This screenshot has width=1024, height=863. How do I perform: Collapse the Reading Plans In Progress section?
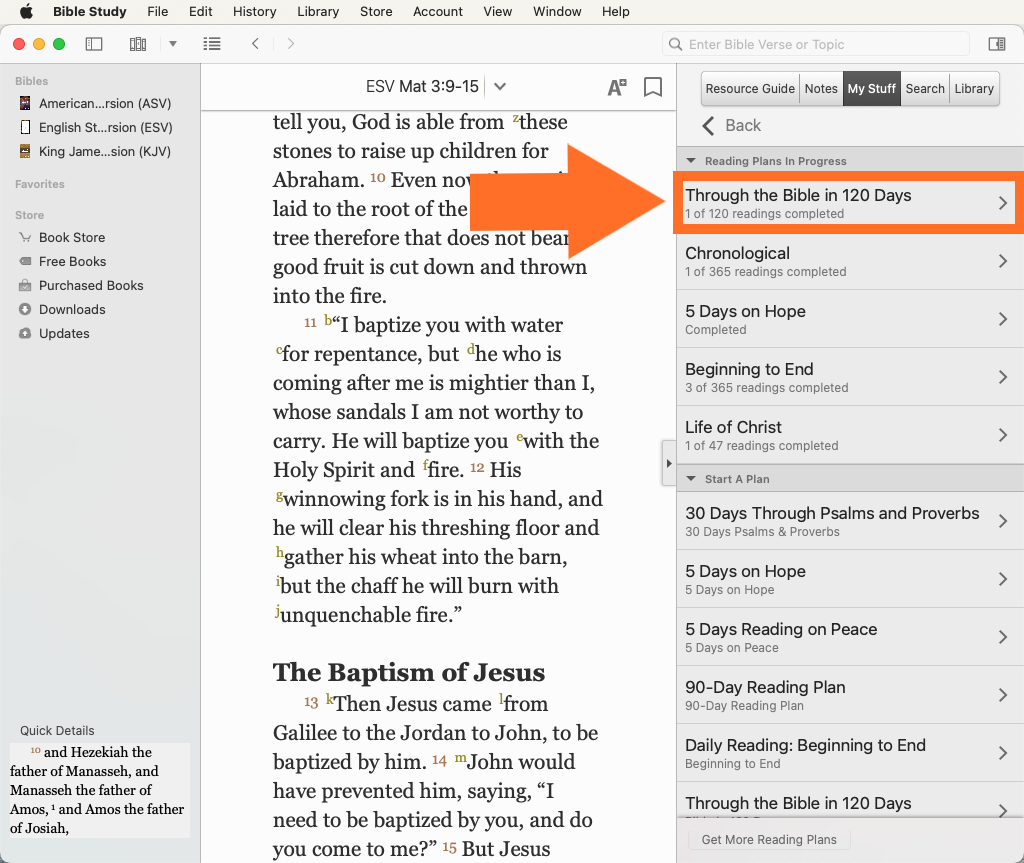[690, 161]
